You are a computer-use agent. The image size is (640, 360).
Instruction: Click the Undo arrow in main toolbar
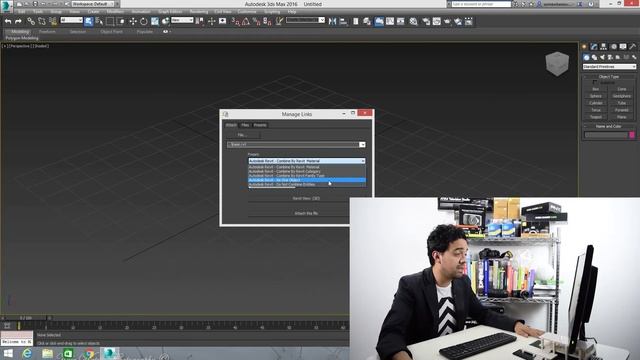[8, 21]
